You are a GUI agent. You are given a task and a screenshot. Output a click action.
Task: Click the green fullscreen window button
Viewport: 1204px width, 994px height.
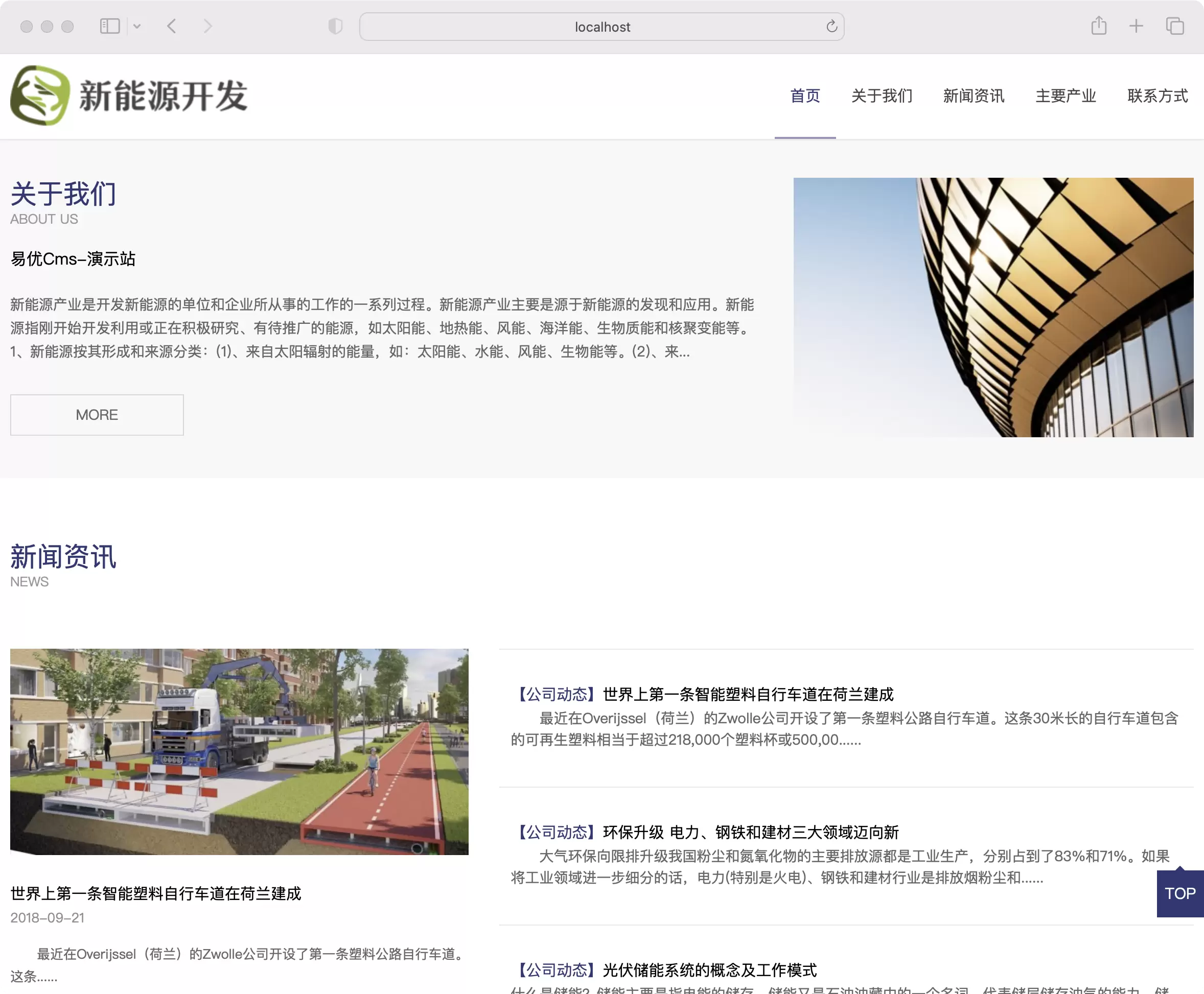tap(67, 27)
